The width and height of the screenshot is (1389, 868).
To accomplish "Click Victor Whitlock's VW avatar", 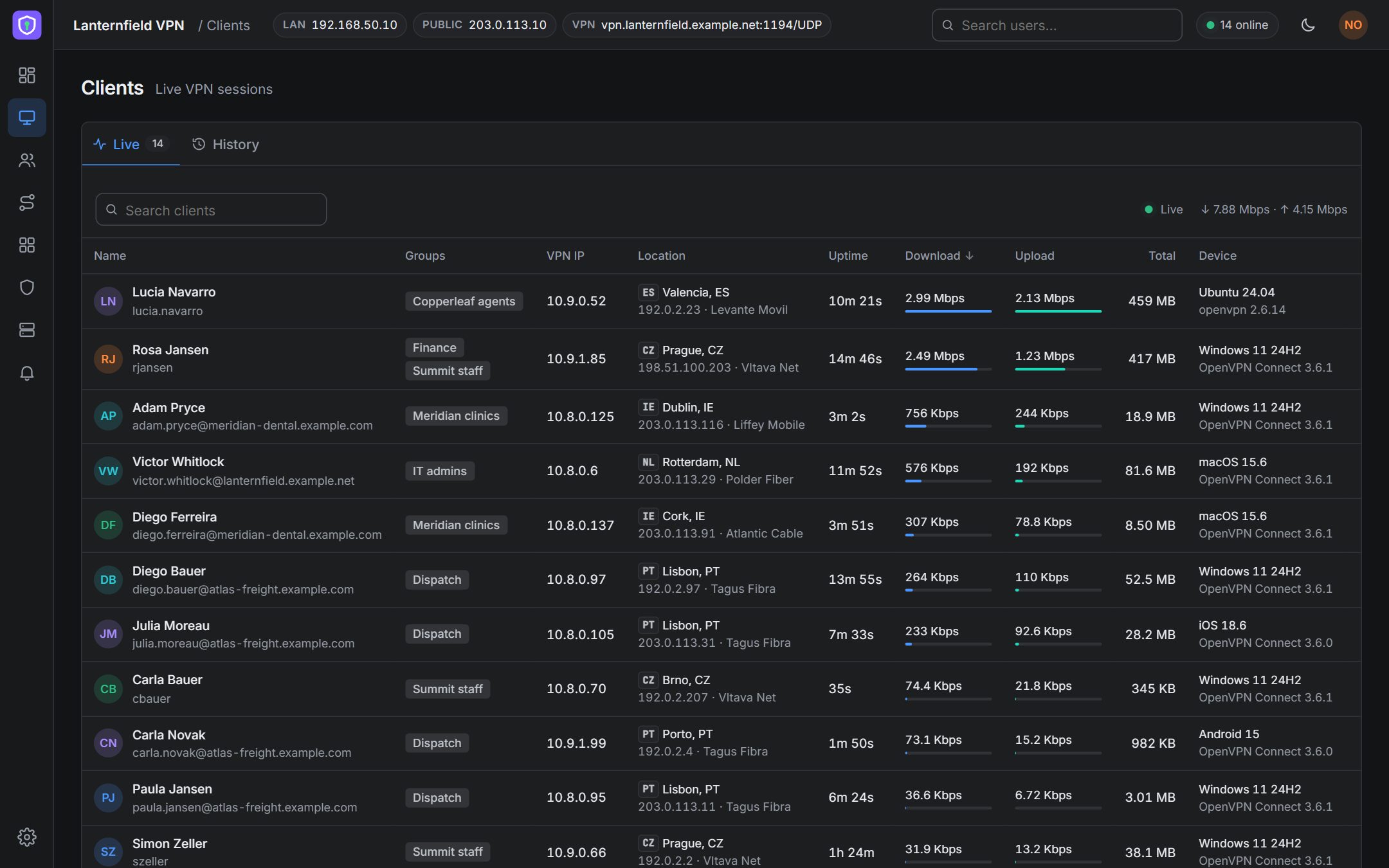I will tap(108, 471).
